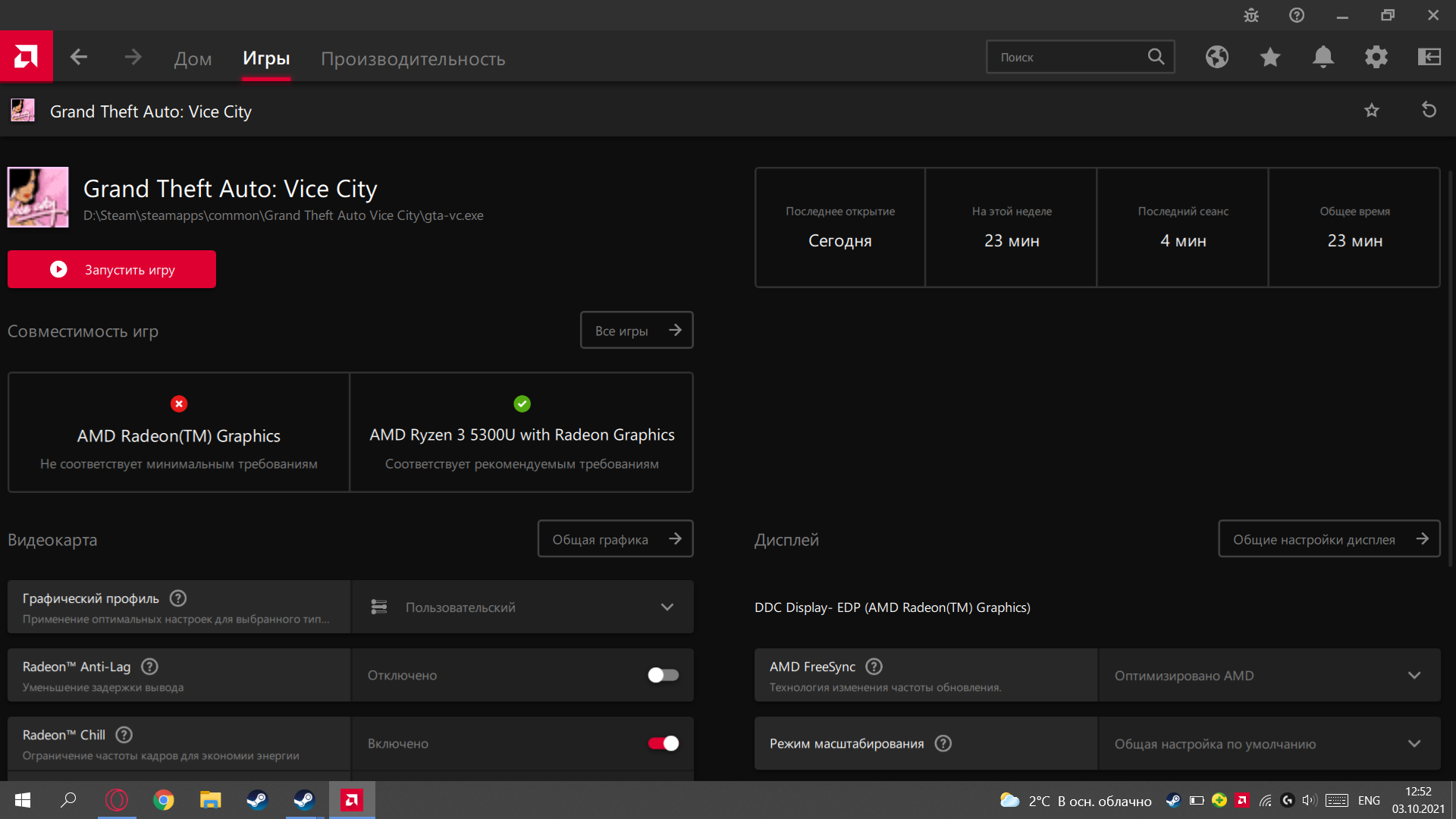Screen dimensions: 1456x819
Task: Show help for Radeon Anti-Lag
Action: pos(150,667)
